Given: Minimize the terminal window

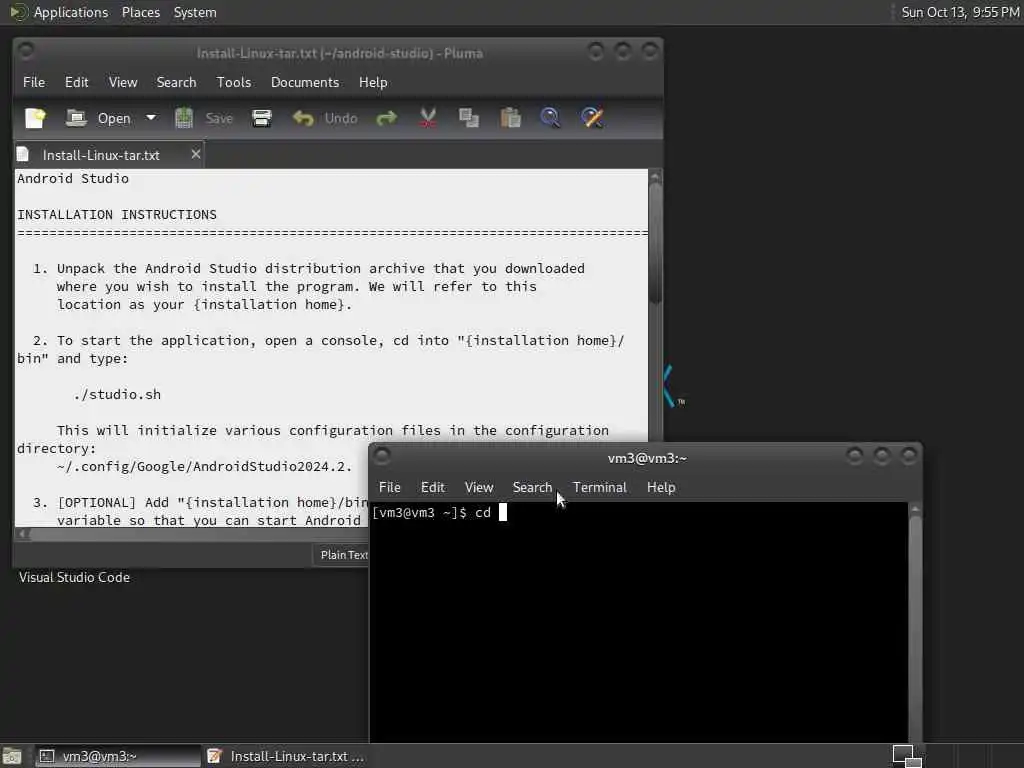Looking at the screenshot, I should (854, 455).
